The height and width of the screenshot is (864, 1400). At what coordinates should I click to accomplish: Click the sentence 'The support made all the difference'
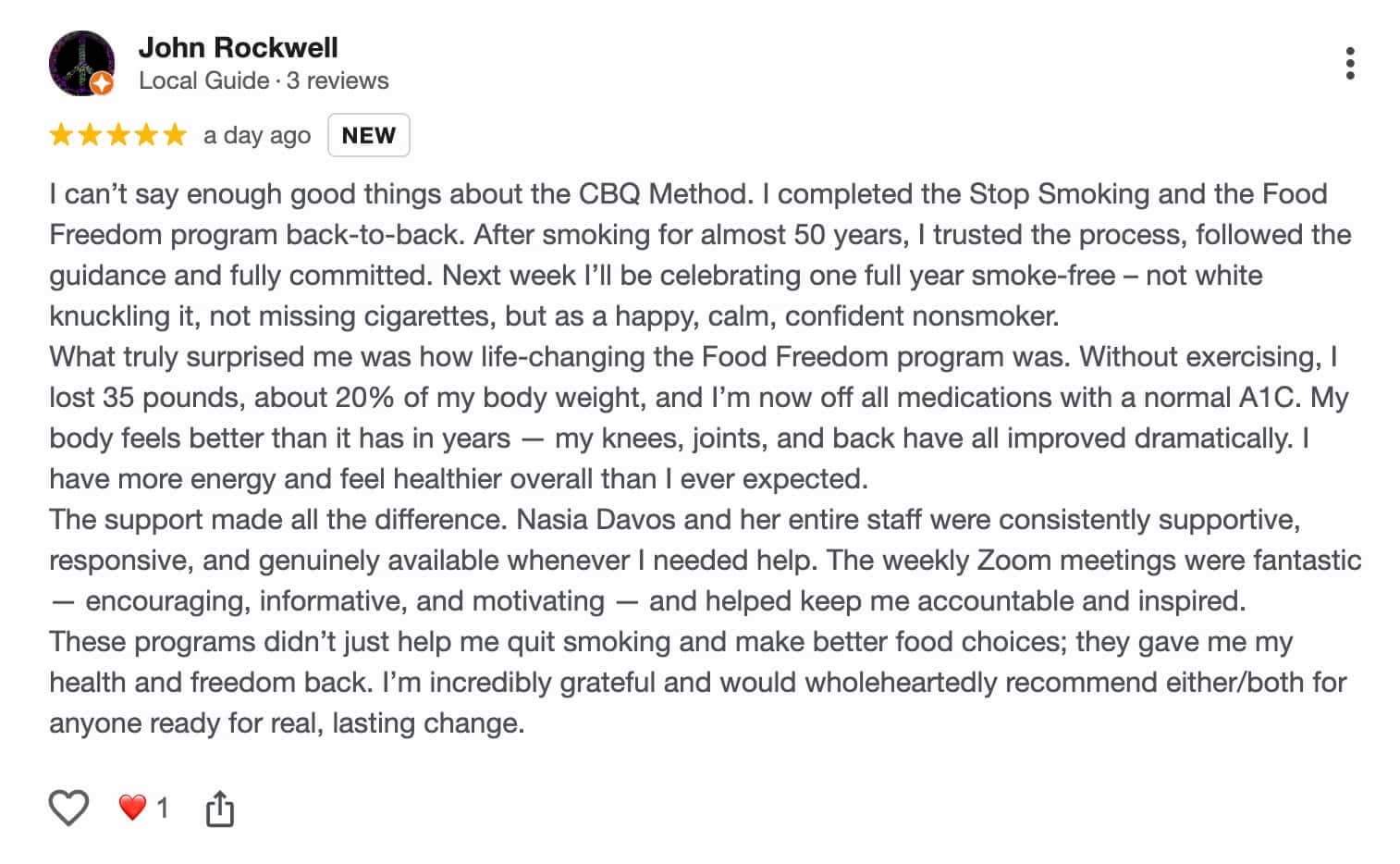[277, 519]
